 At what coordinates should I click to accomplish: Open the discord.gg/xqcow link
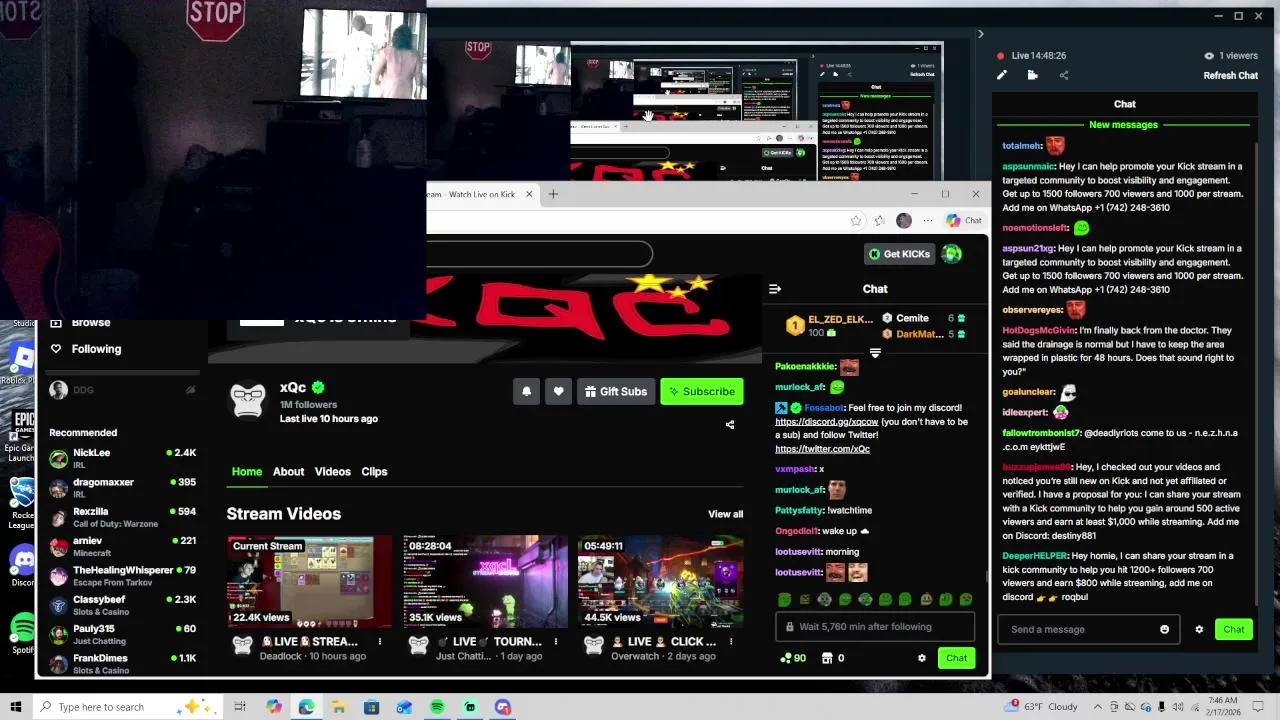827,422
